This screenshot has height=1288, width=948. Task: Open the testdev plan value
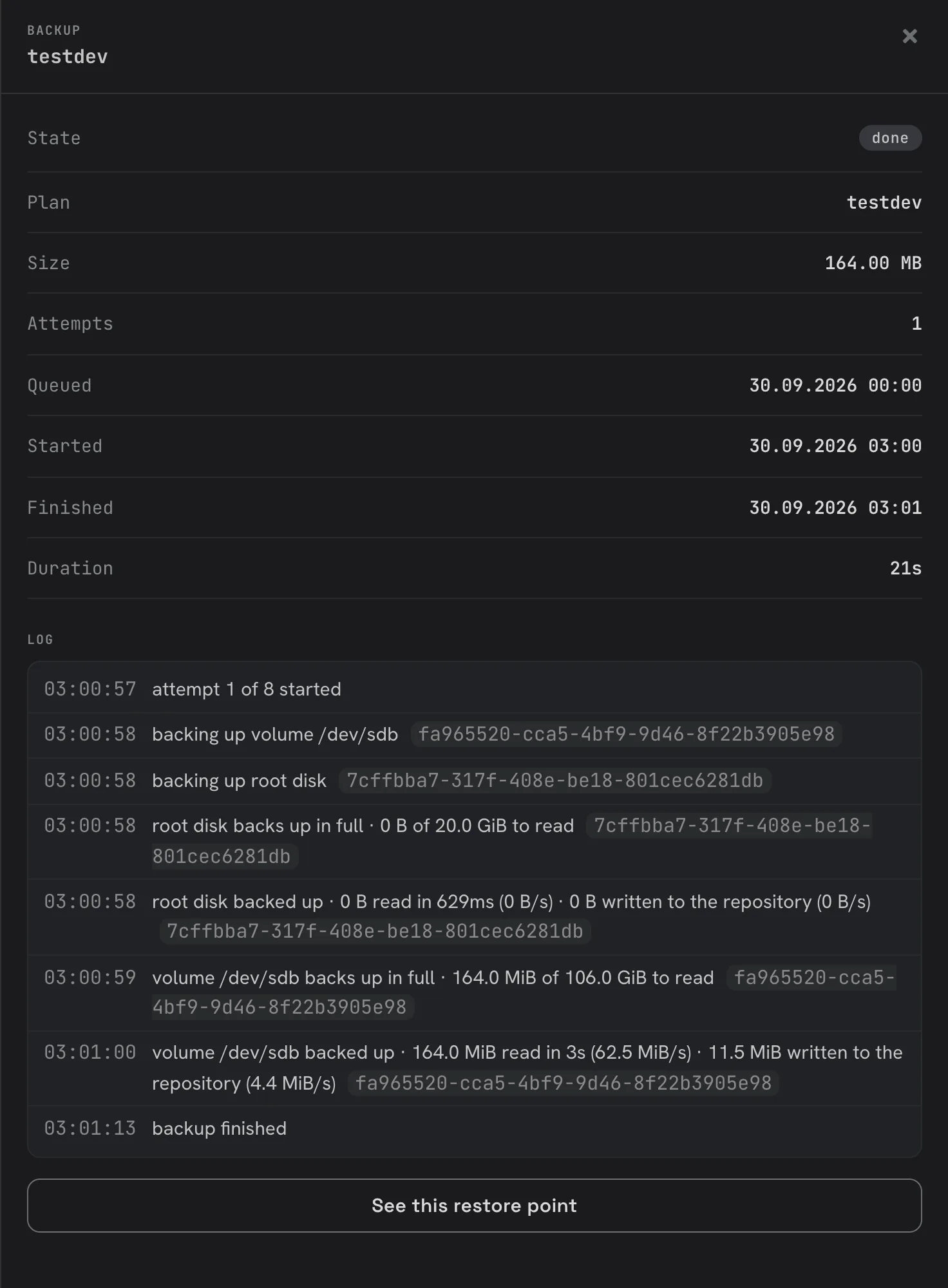click(884, 202)
